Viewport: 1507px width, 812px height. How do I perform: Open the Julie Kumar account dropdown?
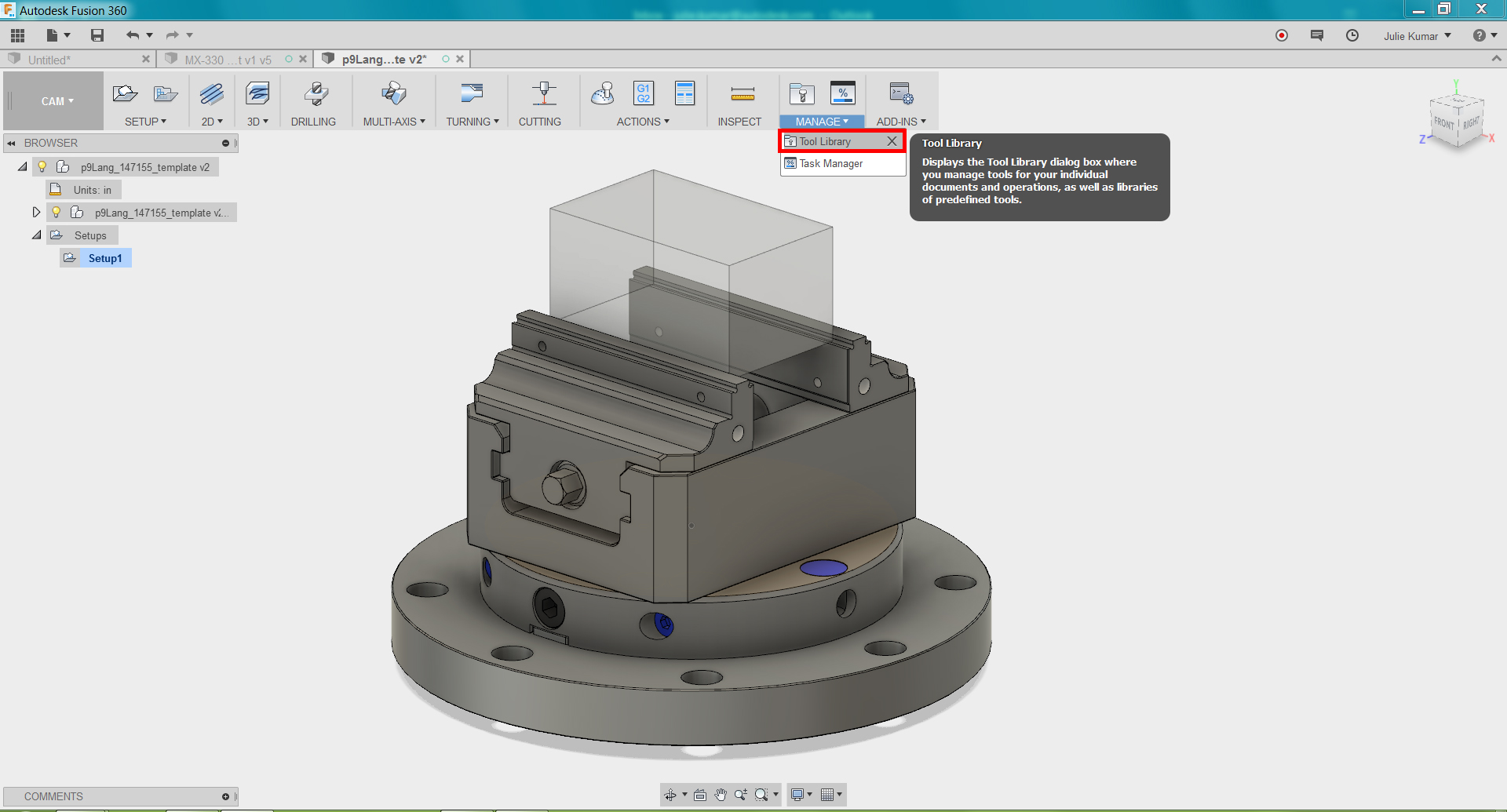(x=1418, y=36)
